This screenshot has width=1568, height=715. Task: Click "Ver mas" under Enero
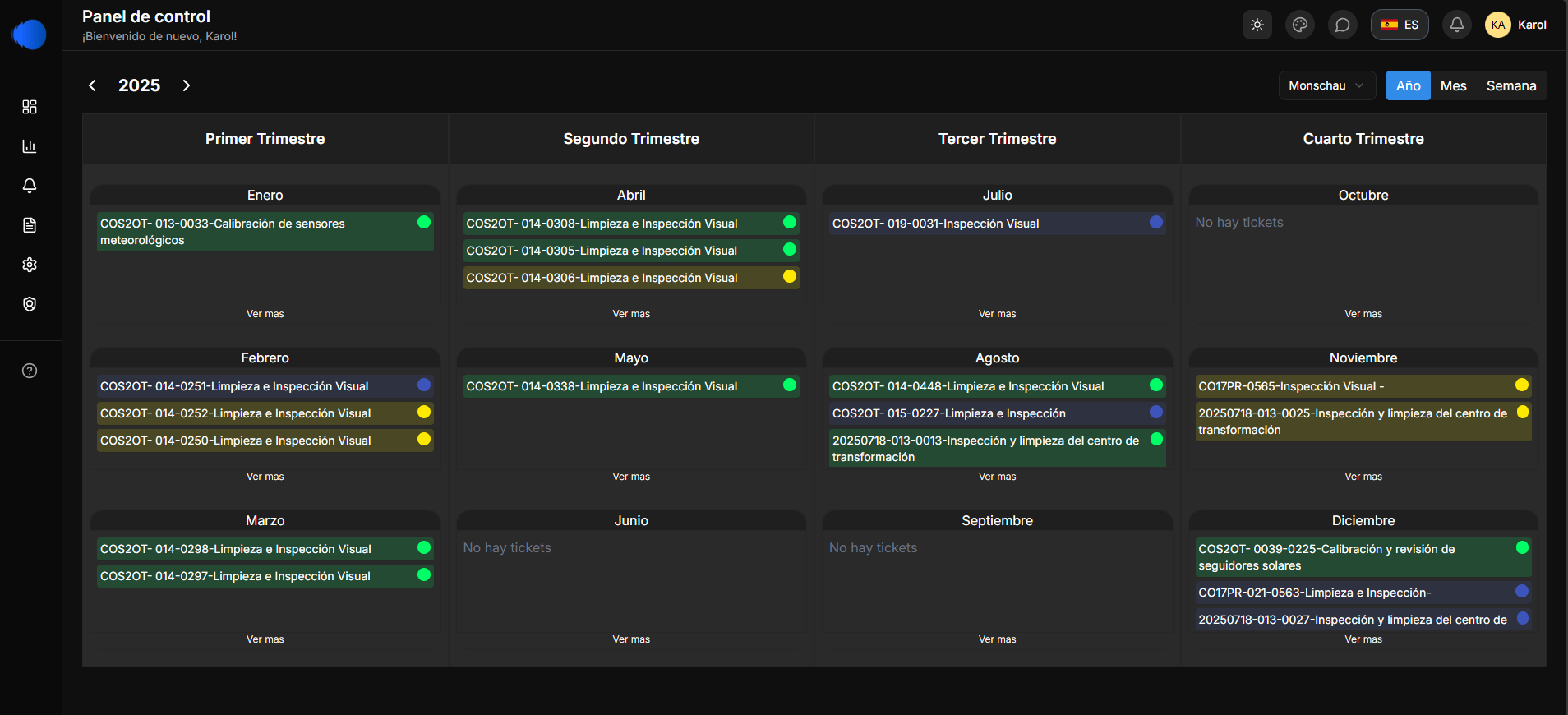pos(265,314)
